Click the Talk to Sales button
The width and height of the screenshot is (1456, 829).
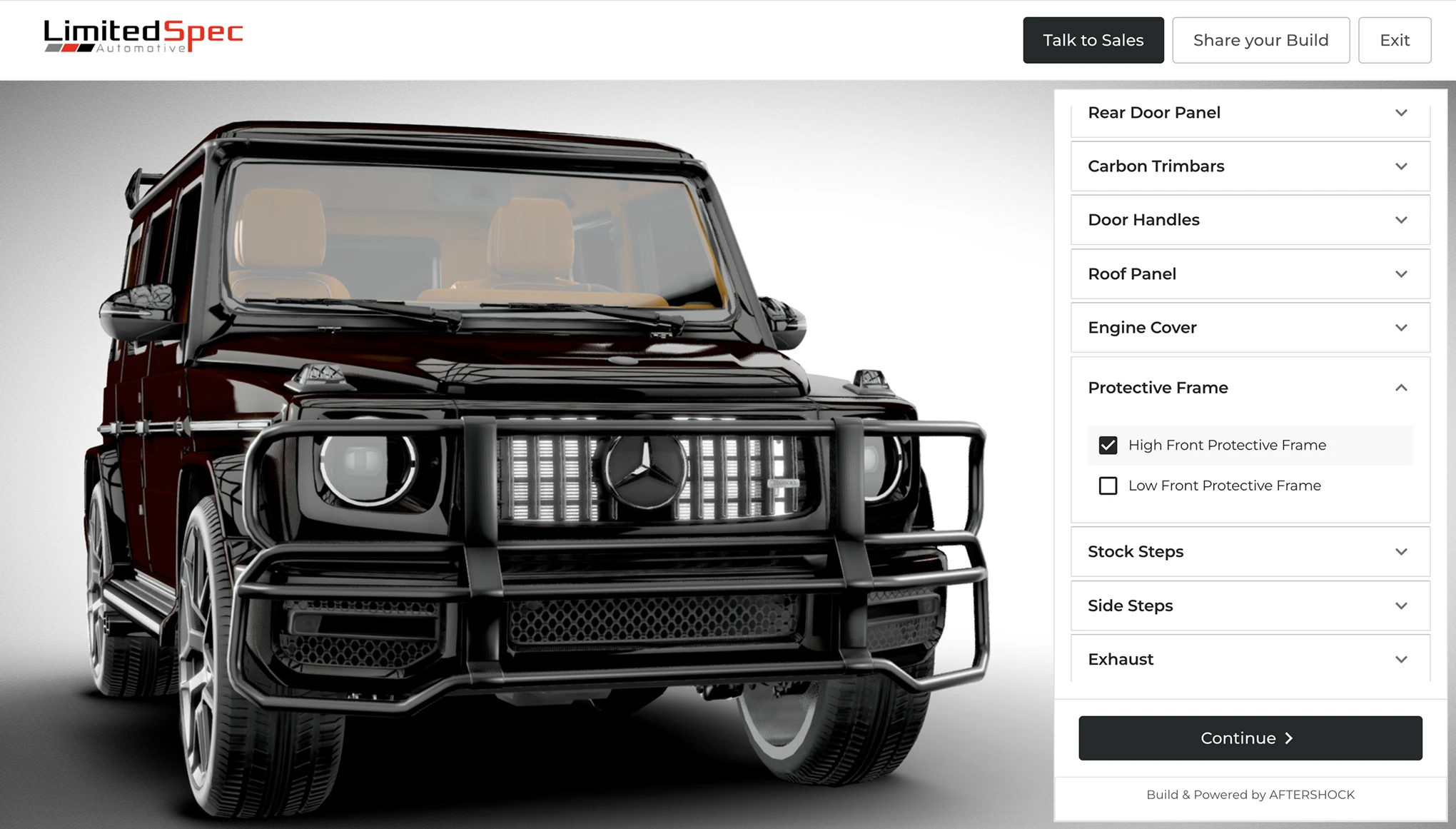[1093, 40]
